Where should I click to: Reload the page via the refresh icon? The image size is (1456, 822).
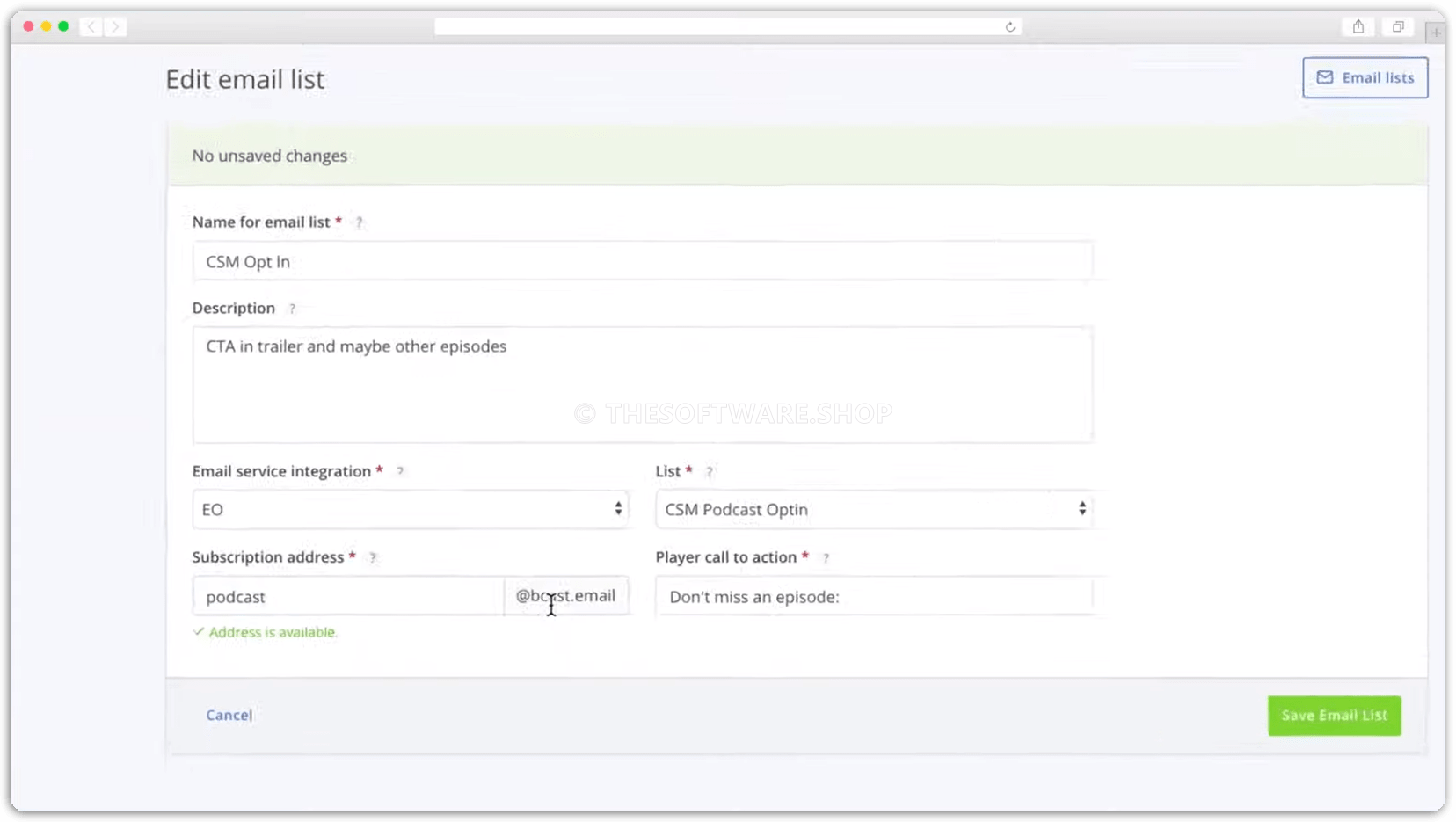1009,27
